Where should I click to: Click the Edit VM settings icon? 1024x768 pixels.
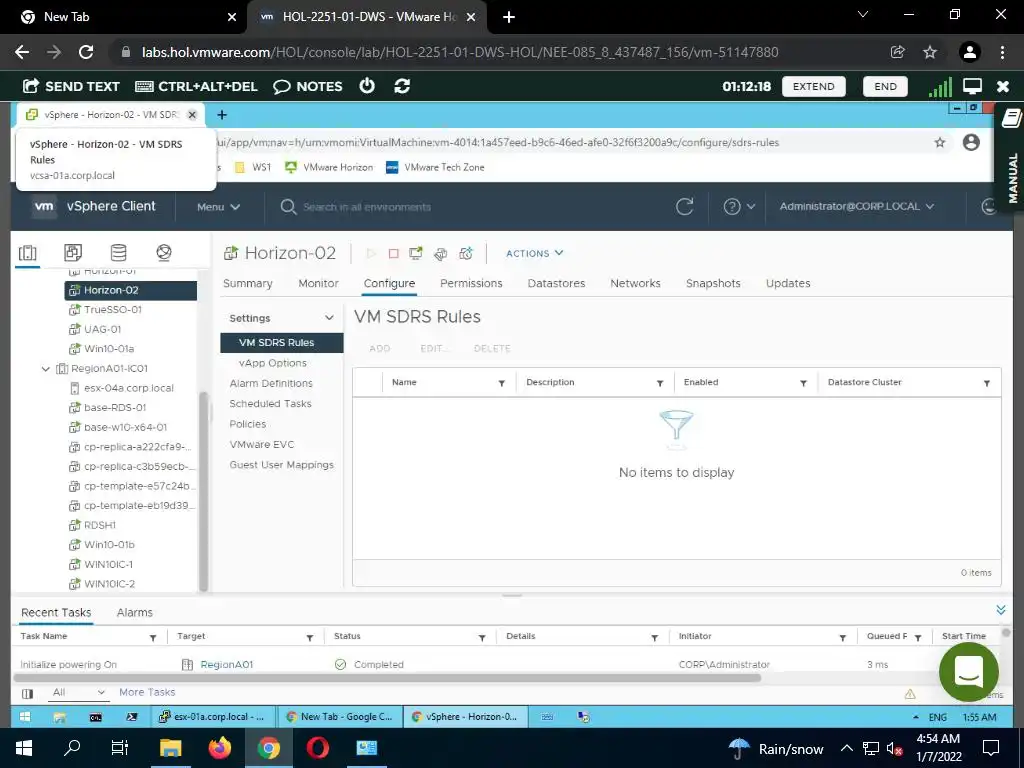(x=441, y=253)
